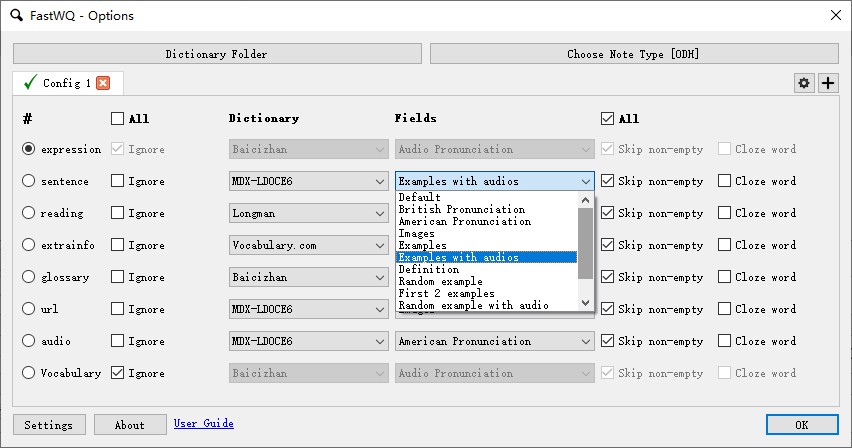Open the Longman dictionary dropdown

point(309,213)
